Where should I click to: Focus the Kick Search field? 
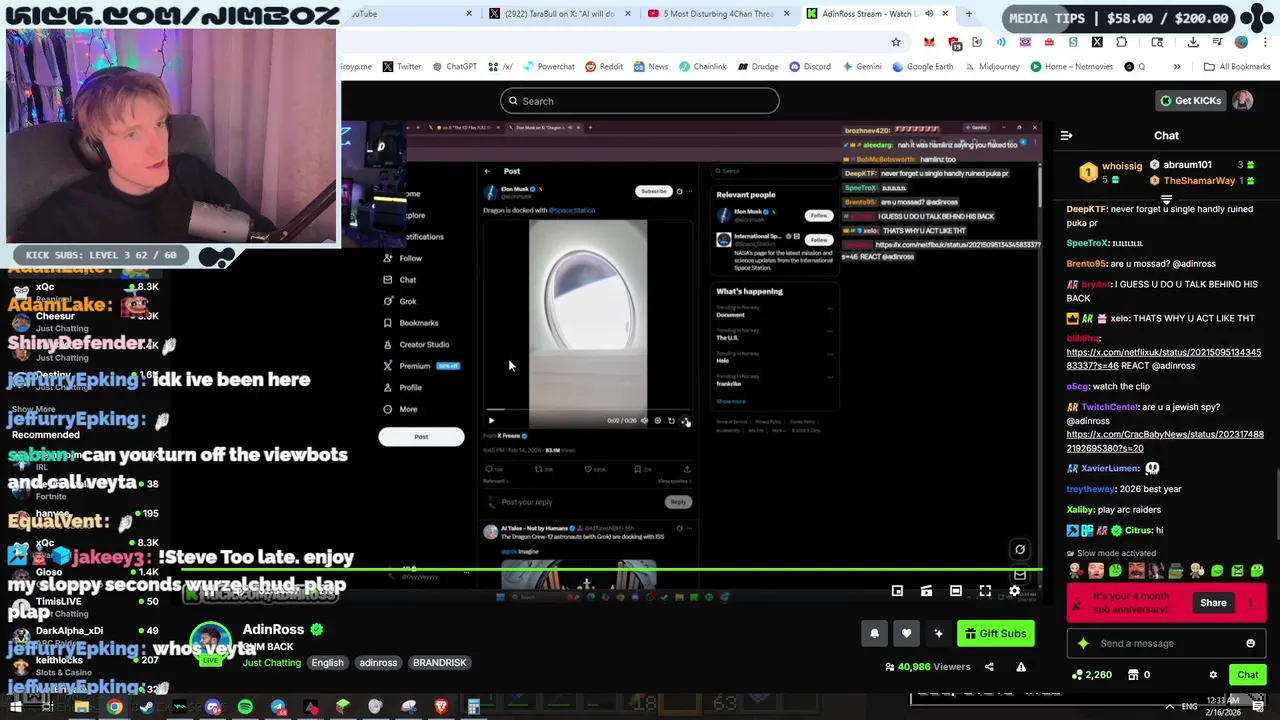pyautogui.click(x=640, y=101)
